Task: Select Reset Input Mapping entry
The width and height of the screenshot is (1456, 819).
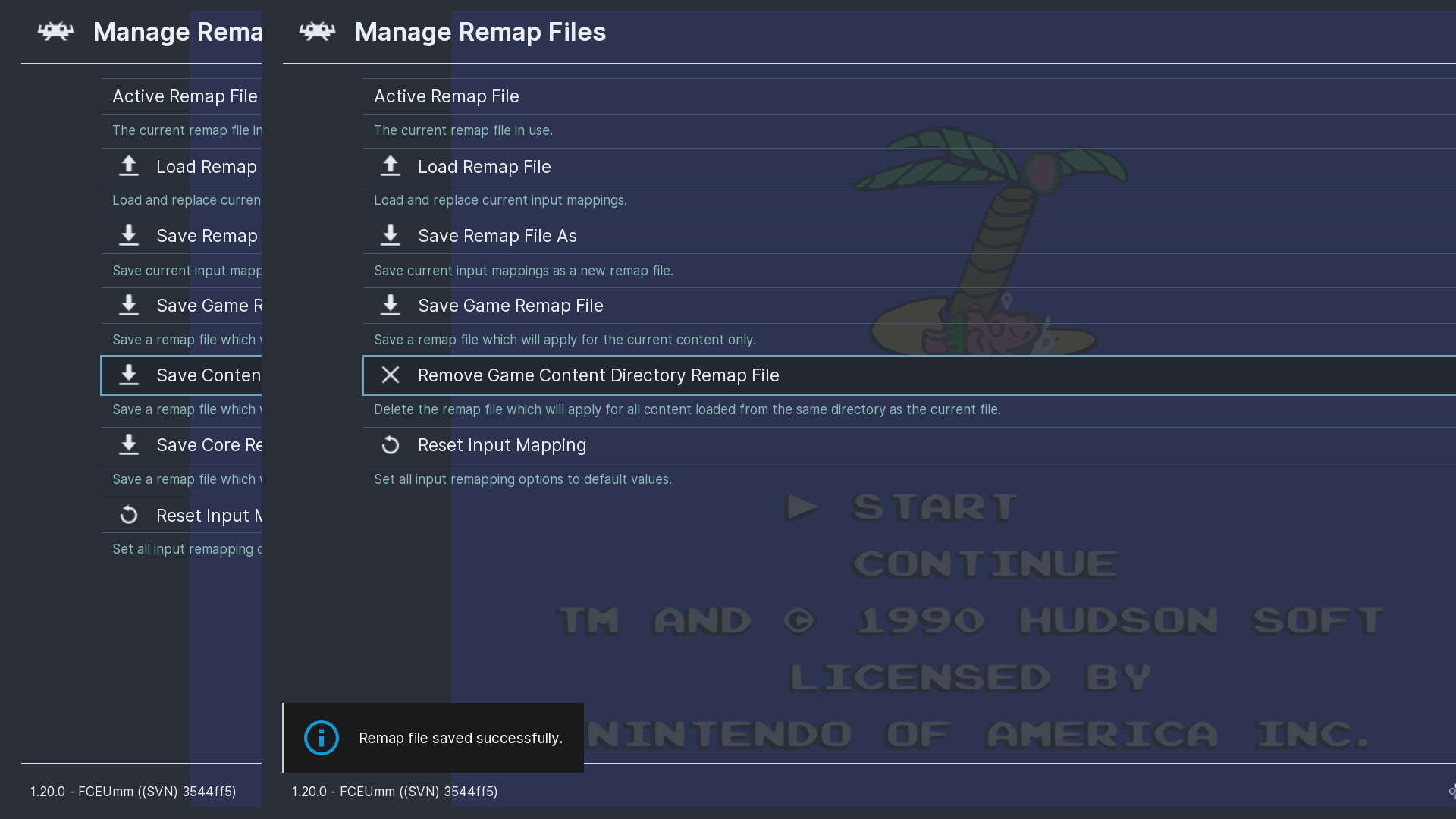Action: (x=501, y=445)
